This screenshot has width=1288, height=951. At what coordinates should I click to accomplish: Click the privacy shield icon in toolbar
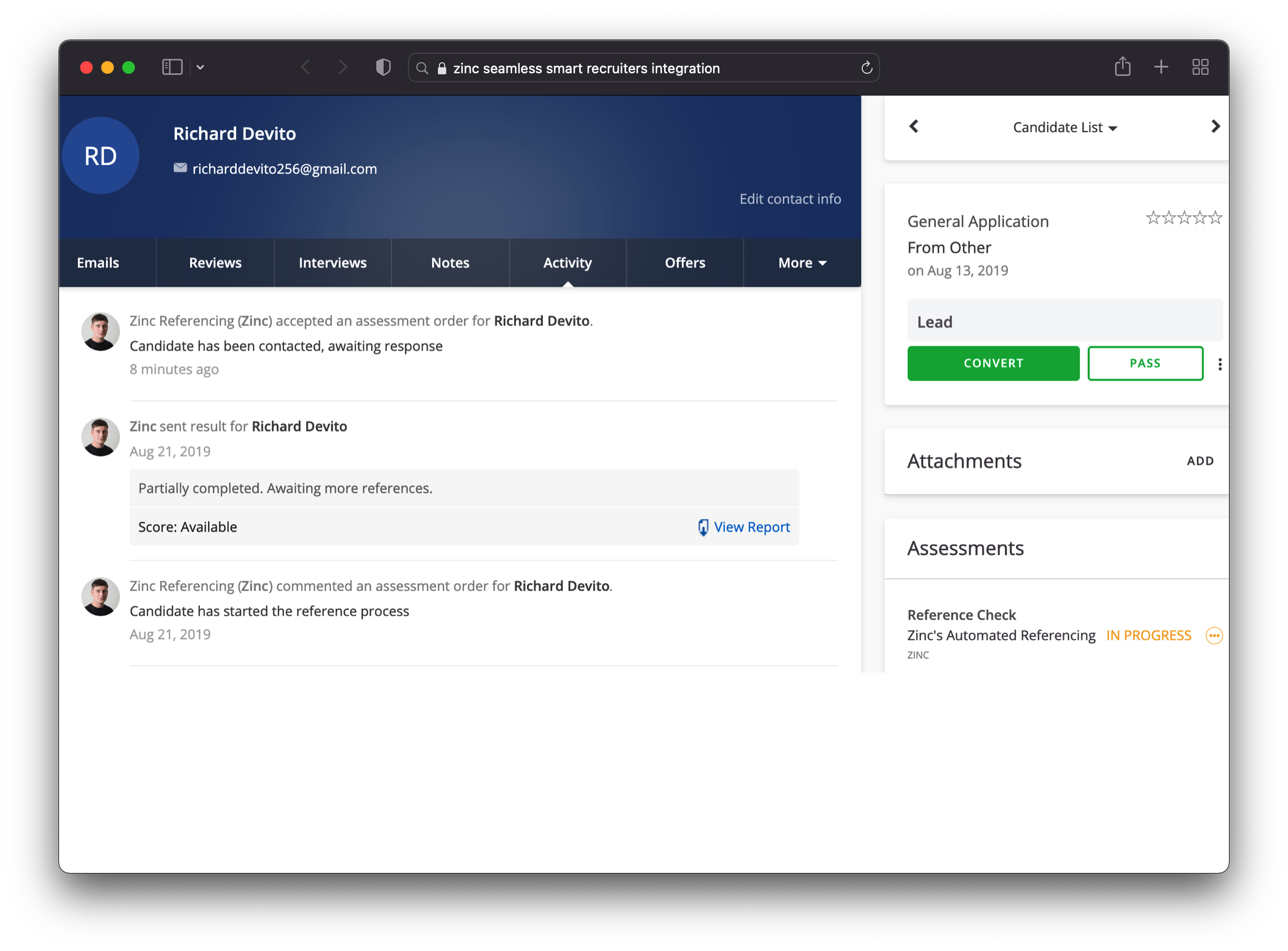(x=383, y=67)
